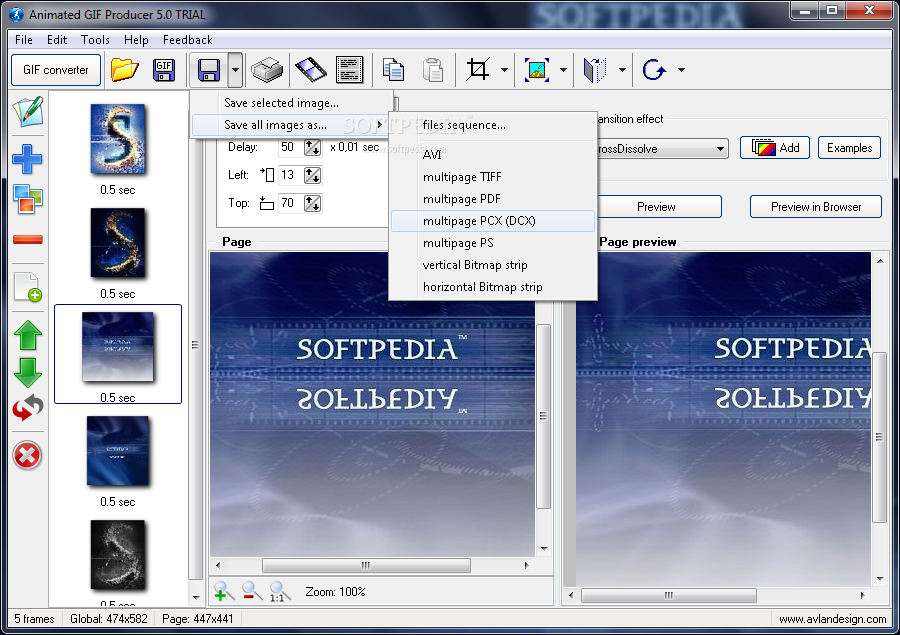Viewport: 900px width, 635px height.
Task: Click the resize image icon
Action: point(537,70)
